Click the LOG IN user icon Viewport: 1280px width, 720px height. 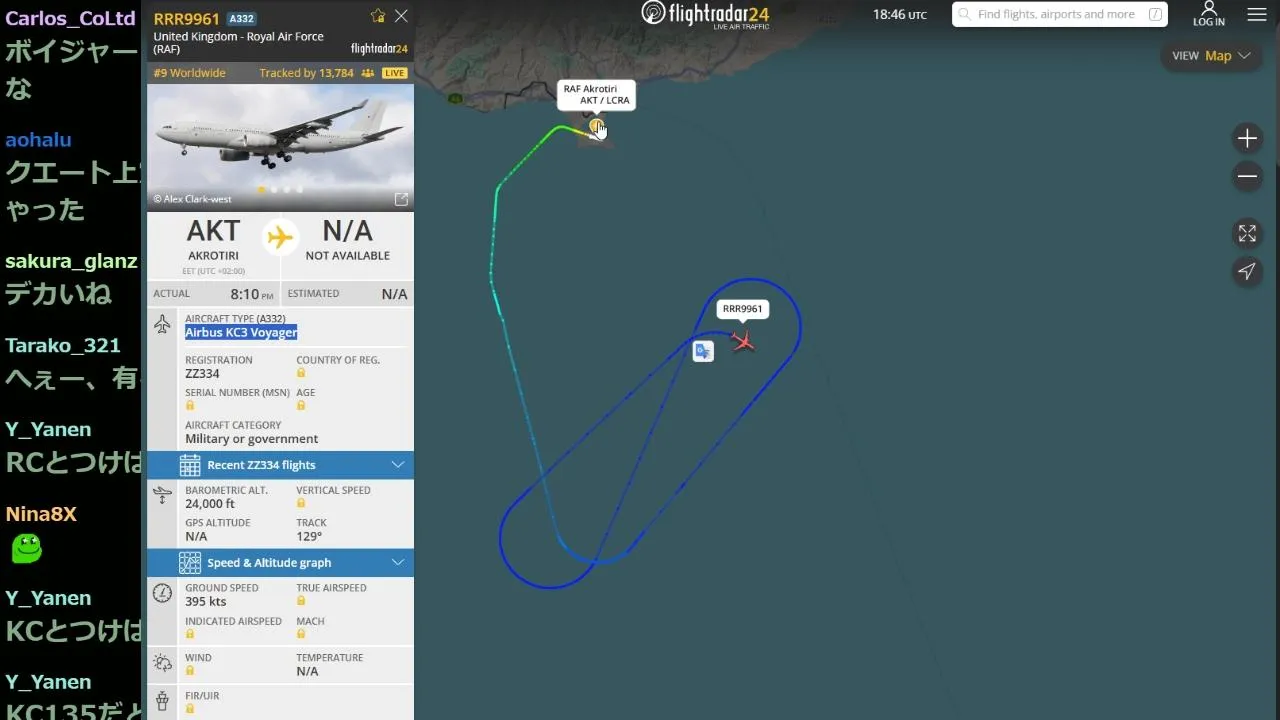(1208, 14)
